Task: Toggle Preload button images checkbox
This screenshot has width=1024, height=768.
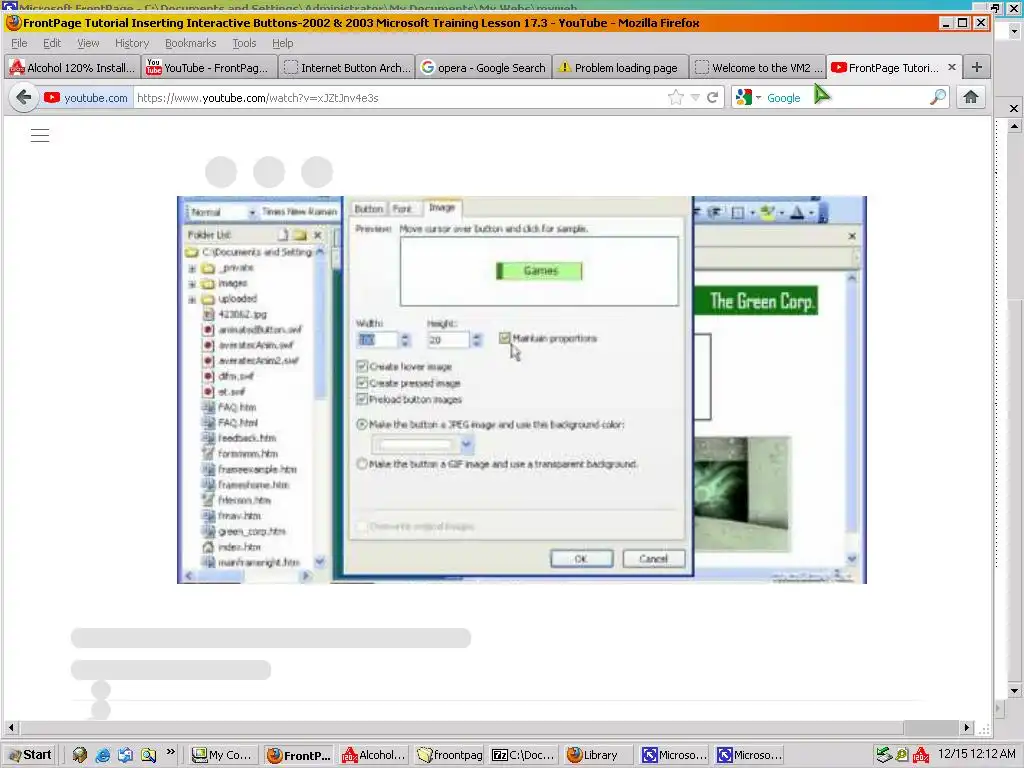Action: 362,399
